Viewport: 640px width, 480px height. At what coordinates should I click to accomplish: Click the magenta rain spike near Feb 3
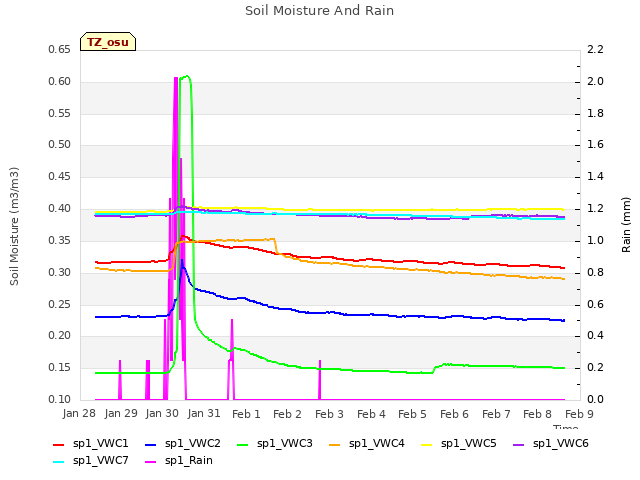point(320,380)
